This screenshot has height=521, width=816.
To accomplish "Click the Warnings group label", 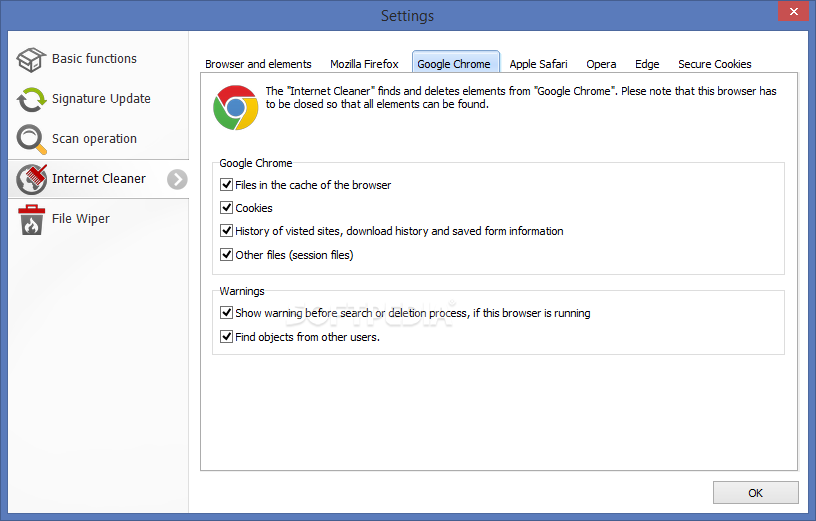I will click(x=242, y=291).
